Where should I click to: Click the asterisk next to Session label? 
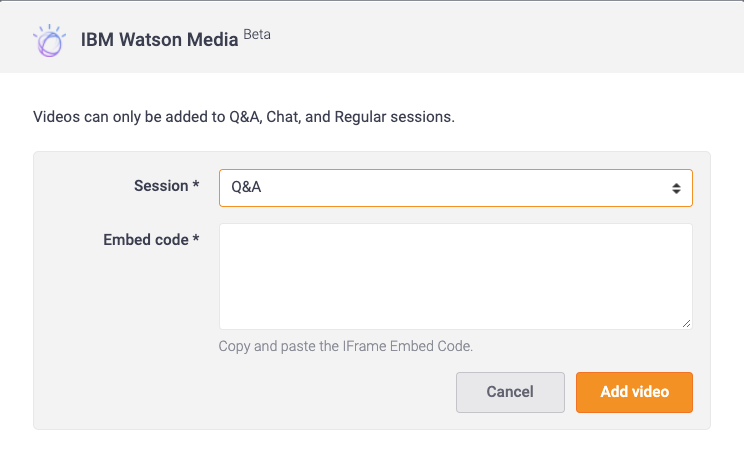coord(195,183)
